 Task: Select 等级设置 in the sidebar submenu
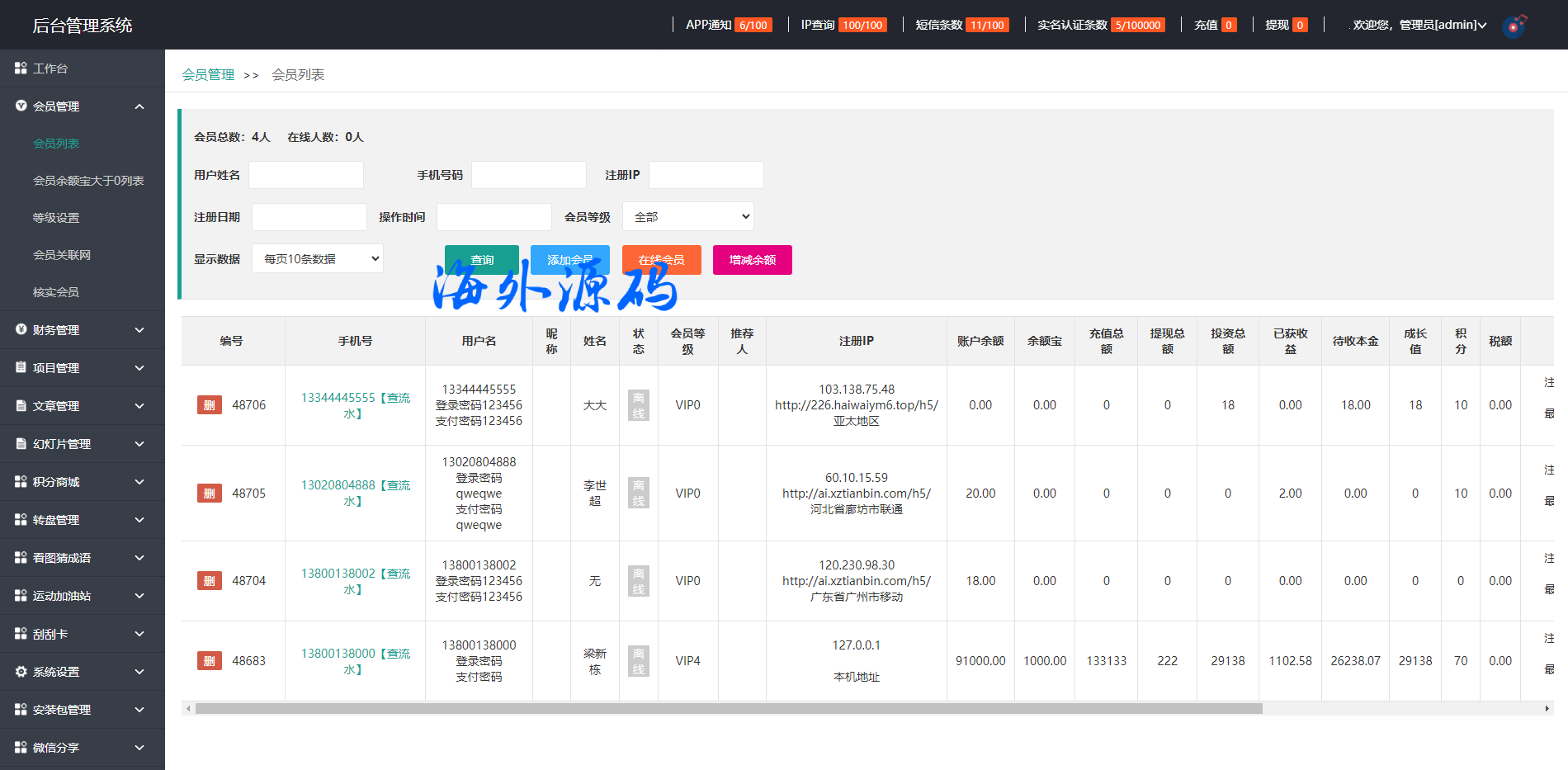56,218
